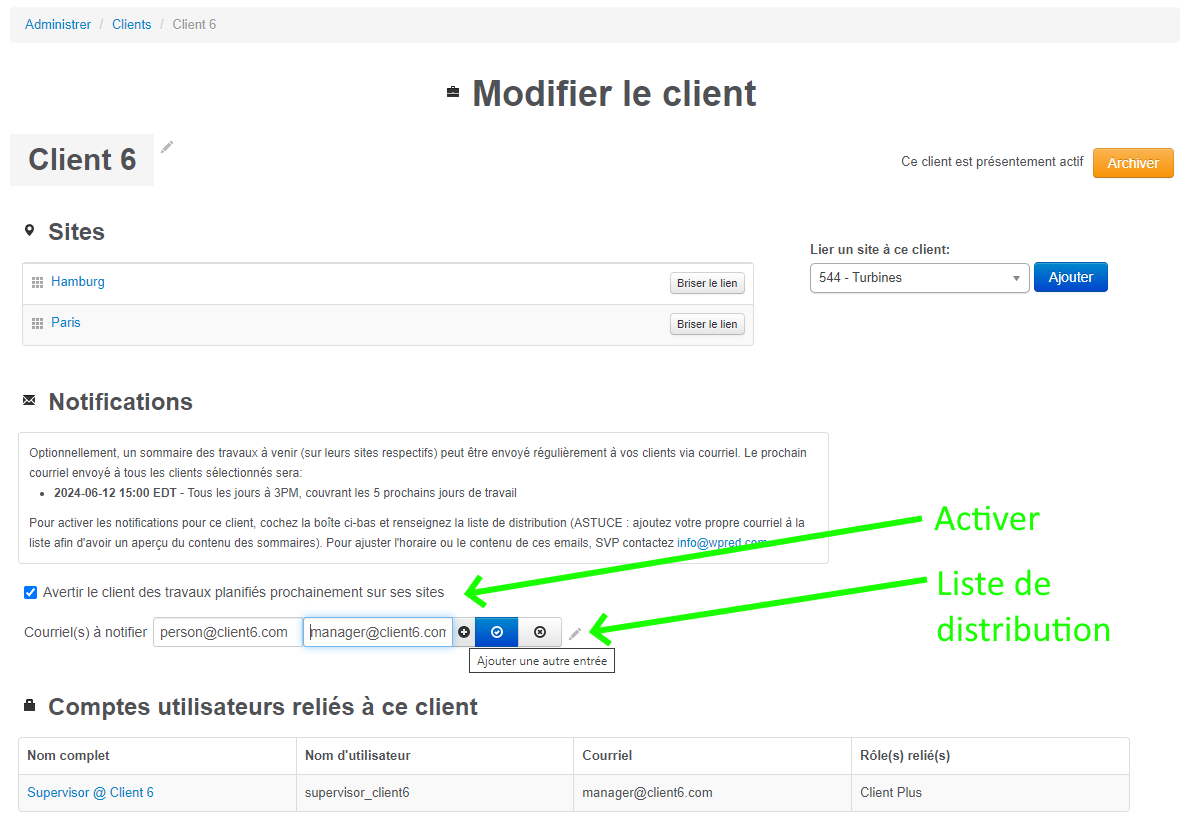Open the 544 - Turbines site dropdown

click(x=918, y=277)
